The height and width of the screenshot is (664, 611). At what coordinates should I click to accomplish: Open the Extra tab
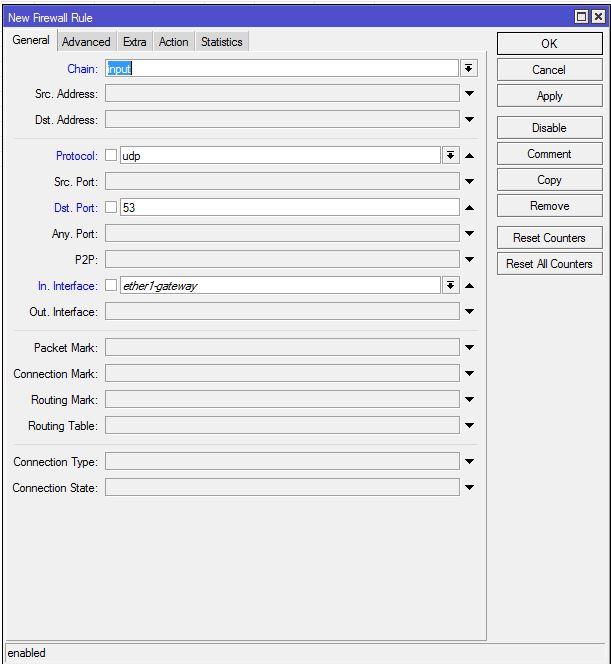point(135,42)
